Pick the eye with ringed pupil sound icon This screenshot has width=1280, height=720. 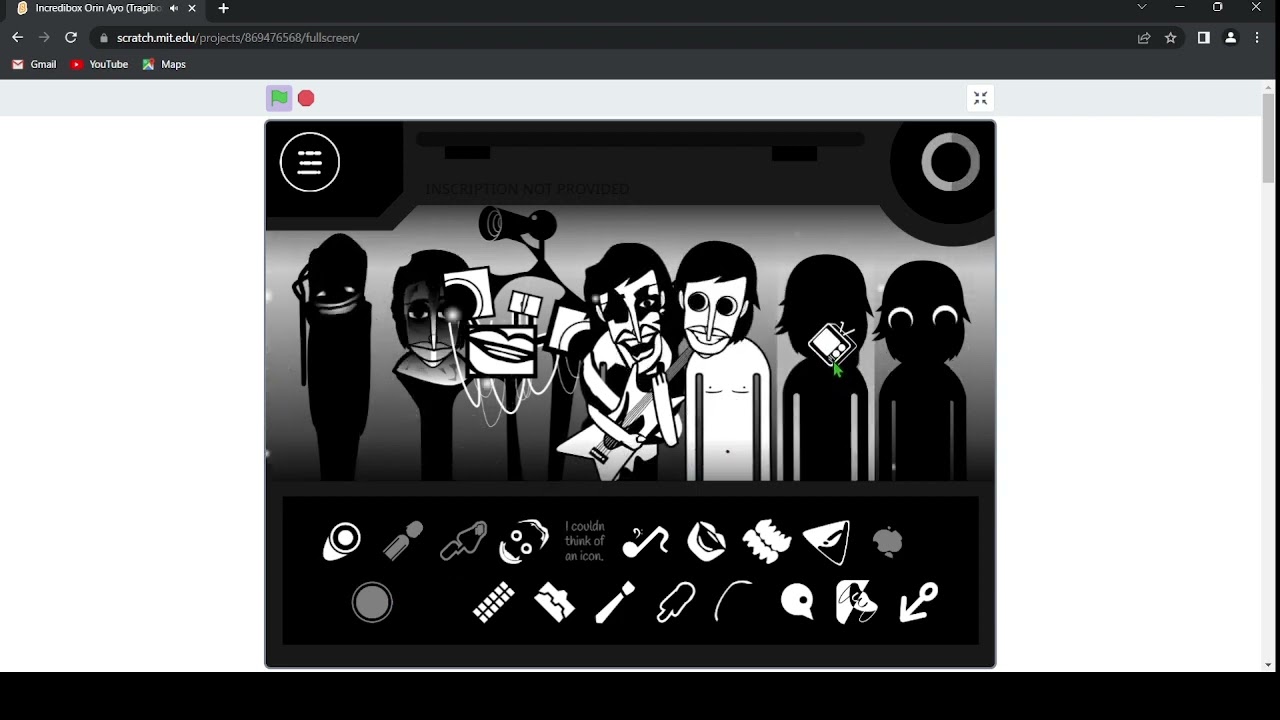coord(342,541)
